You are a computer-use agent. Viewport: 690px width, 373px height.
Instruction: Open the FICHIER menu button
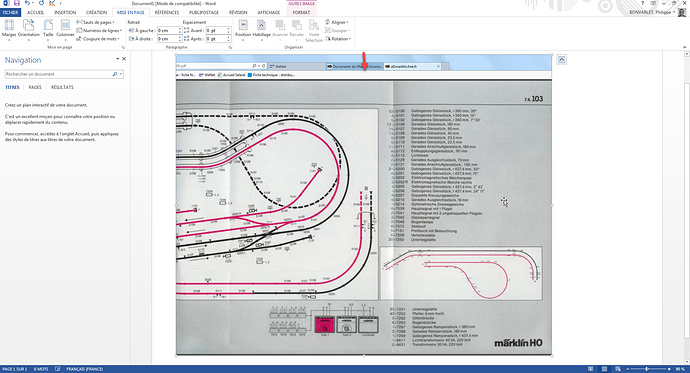pos(11,12)
